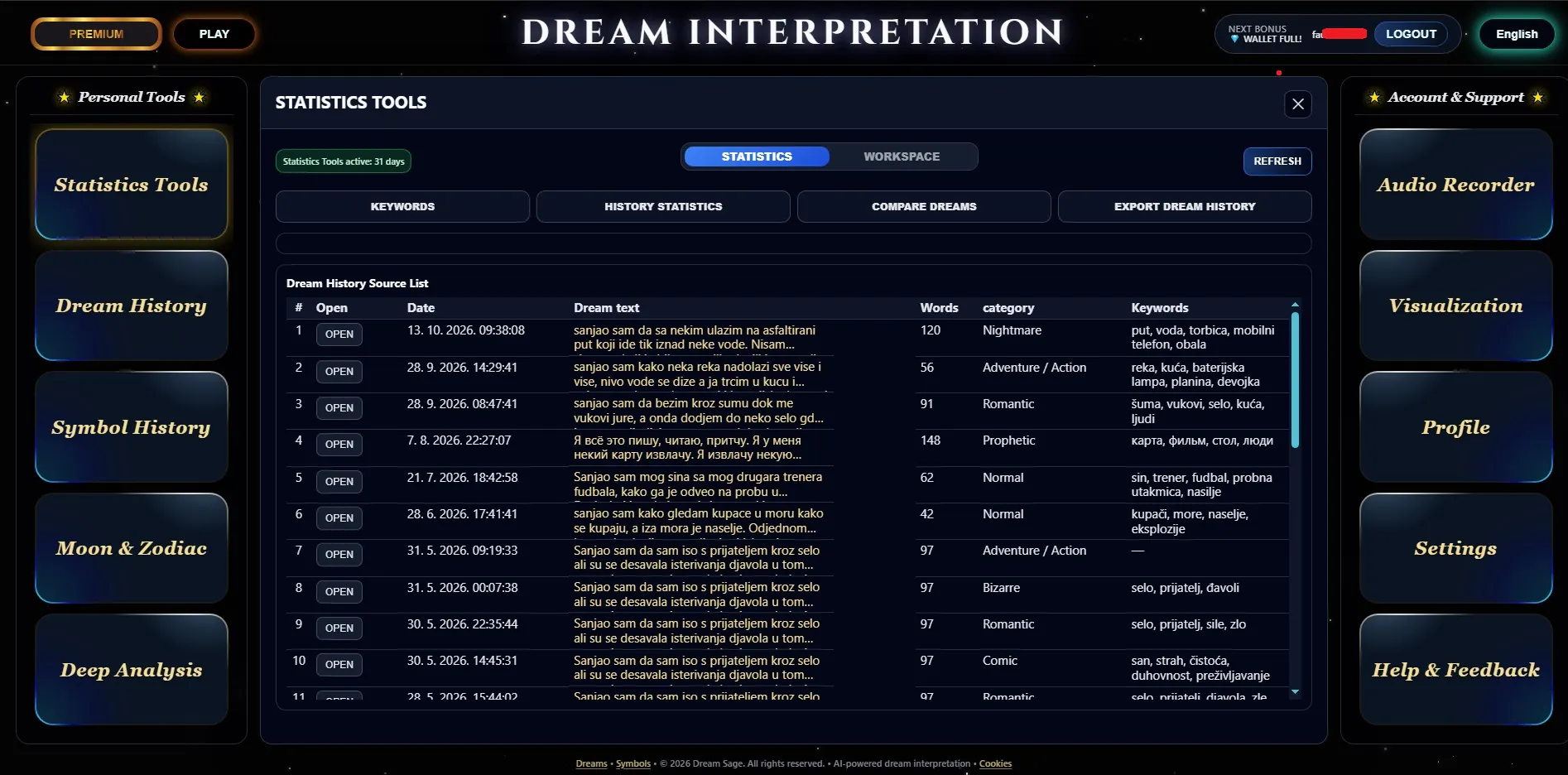The image size is (1568, 775).
Task: Open Compare Dreams section
Action: [924, 206]
